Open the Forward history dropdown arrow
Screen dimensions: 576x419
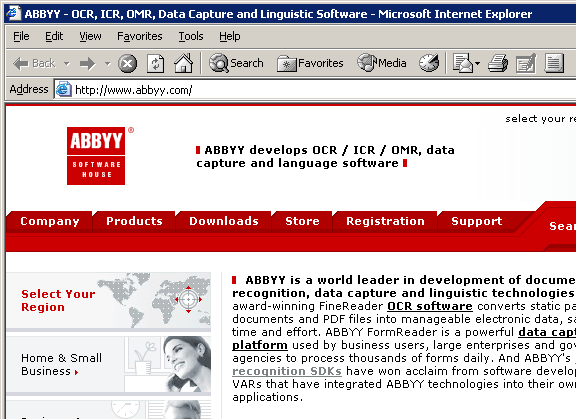coord(107,64)
